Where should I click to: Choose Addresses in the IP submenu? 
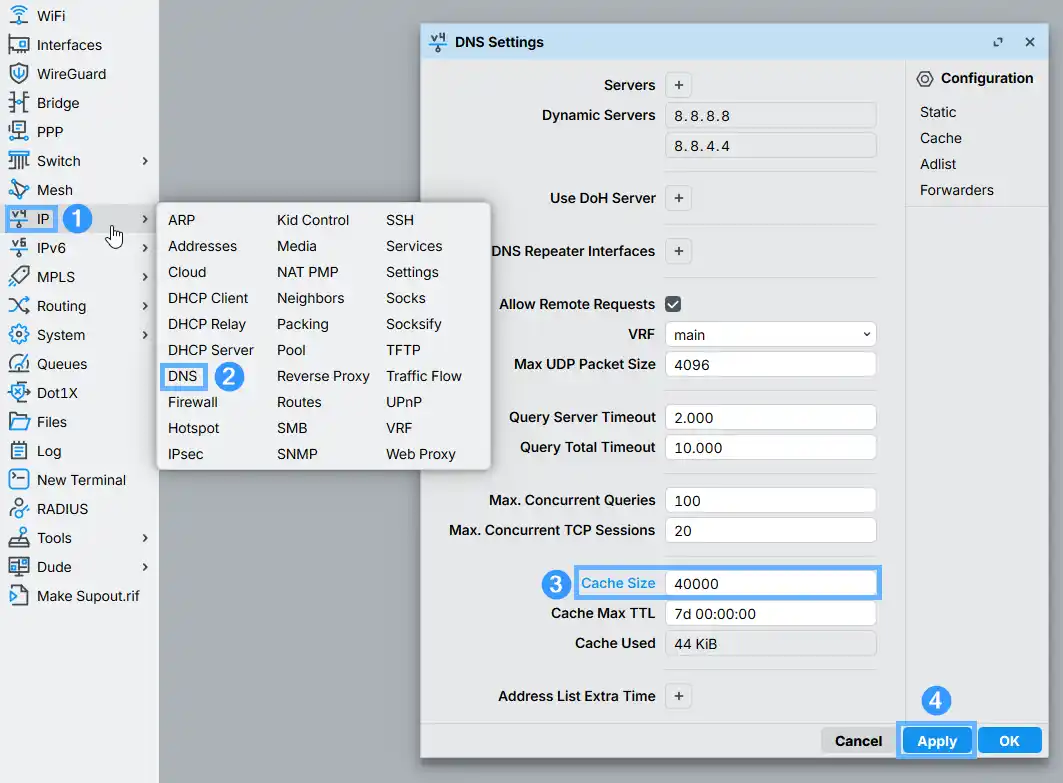tap(203, 246)
